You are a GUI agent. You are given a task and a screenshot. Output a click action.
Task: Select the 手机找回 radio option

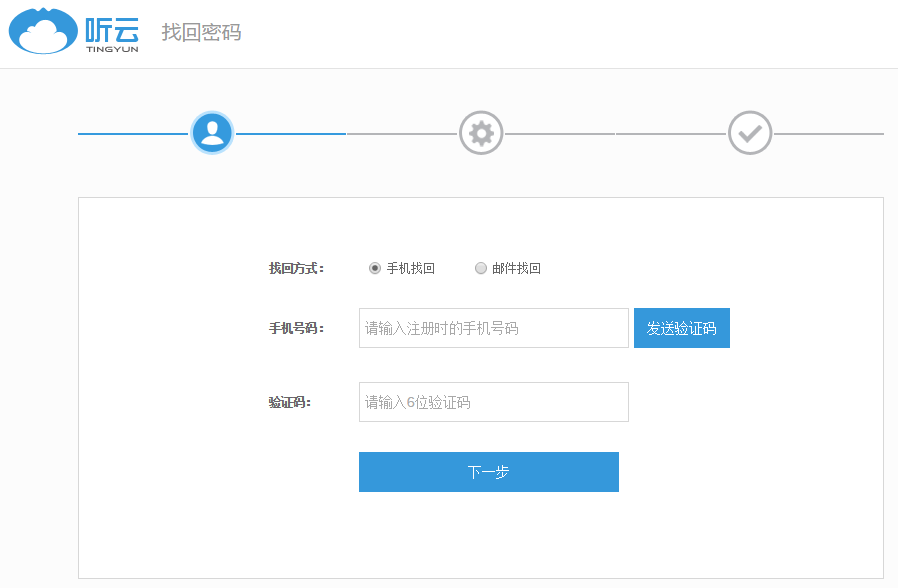(x=375, y=268)
